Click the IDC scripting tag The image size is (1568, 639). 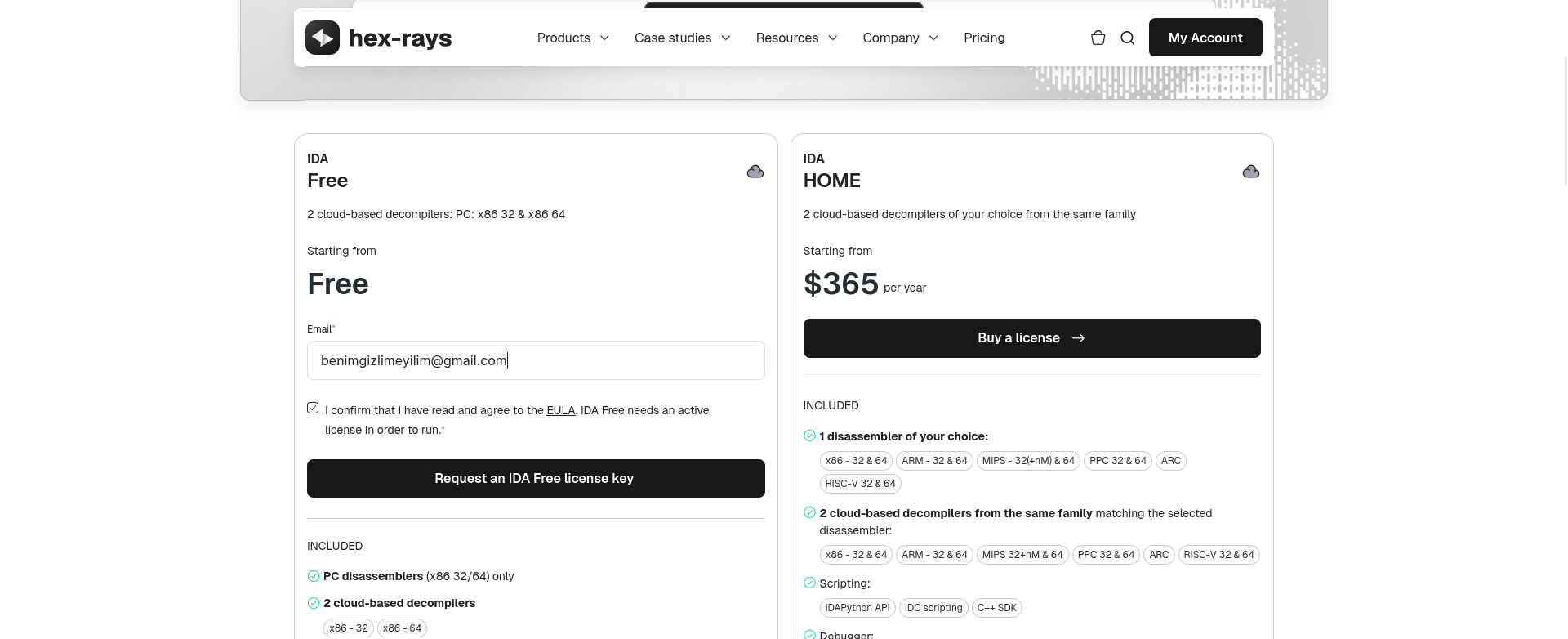click(x=933, y=608)
